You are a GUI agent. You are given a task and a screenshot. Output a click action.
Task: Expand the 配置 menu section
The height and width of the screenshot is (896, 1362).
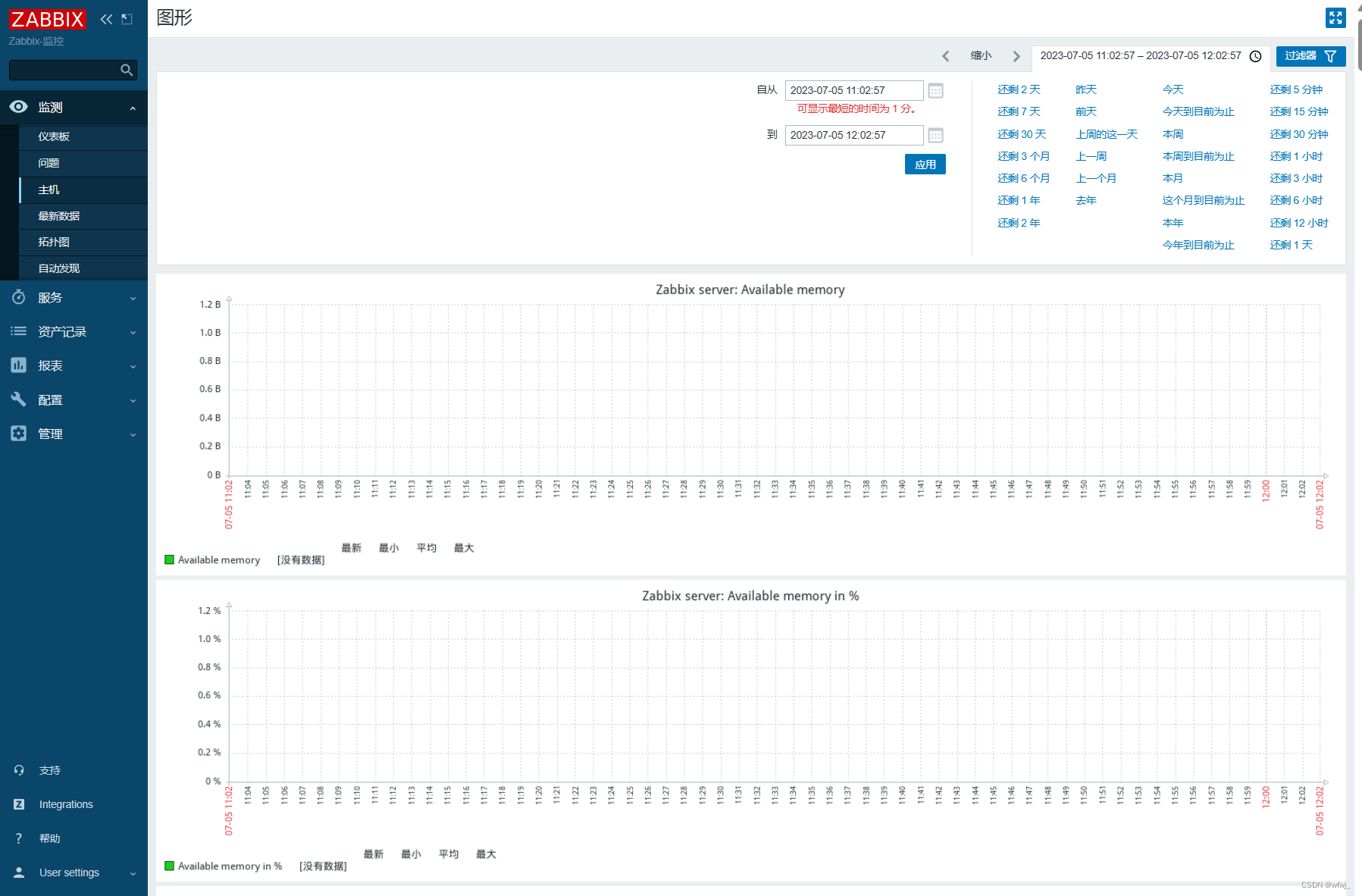click(133, 400)
